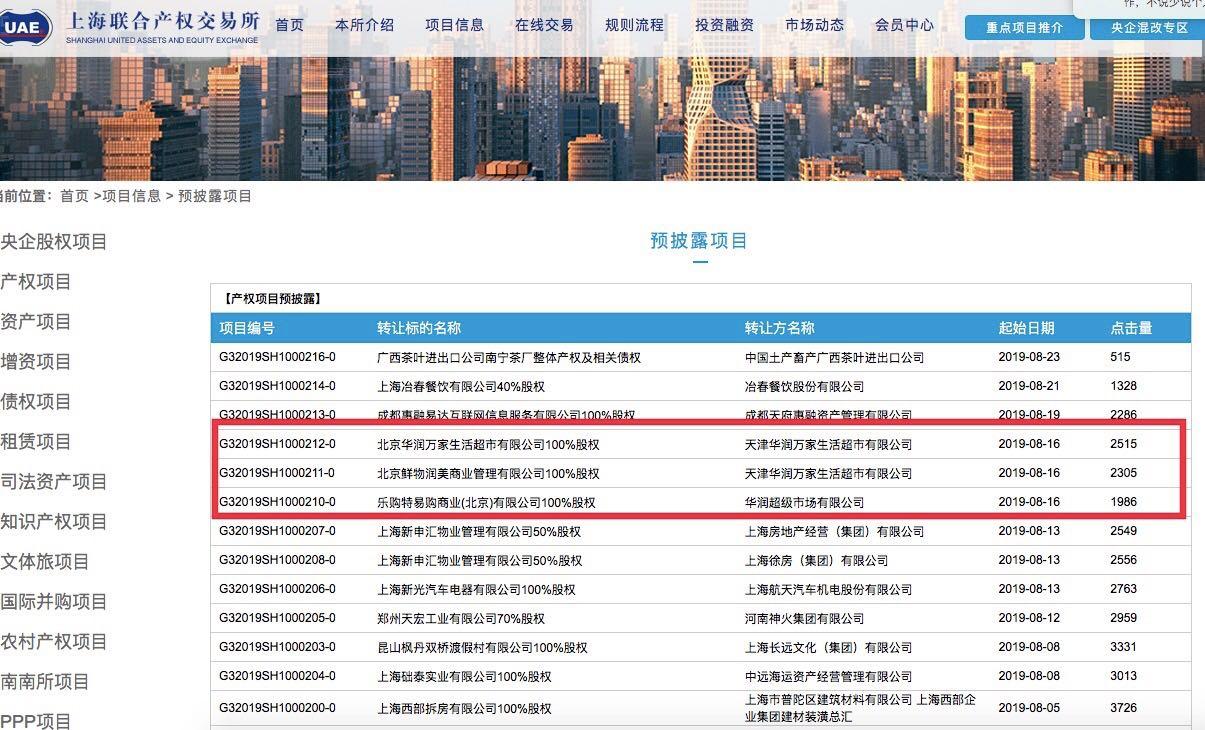This screenshot has width=1205, height=730.
Task: Go to 在线交易 in navigation bar
Action: point(544,25)
